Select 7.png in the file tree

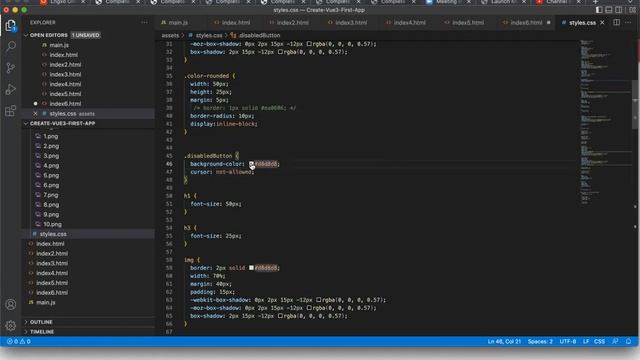(51, 195)
